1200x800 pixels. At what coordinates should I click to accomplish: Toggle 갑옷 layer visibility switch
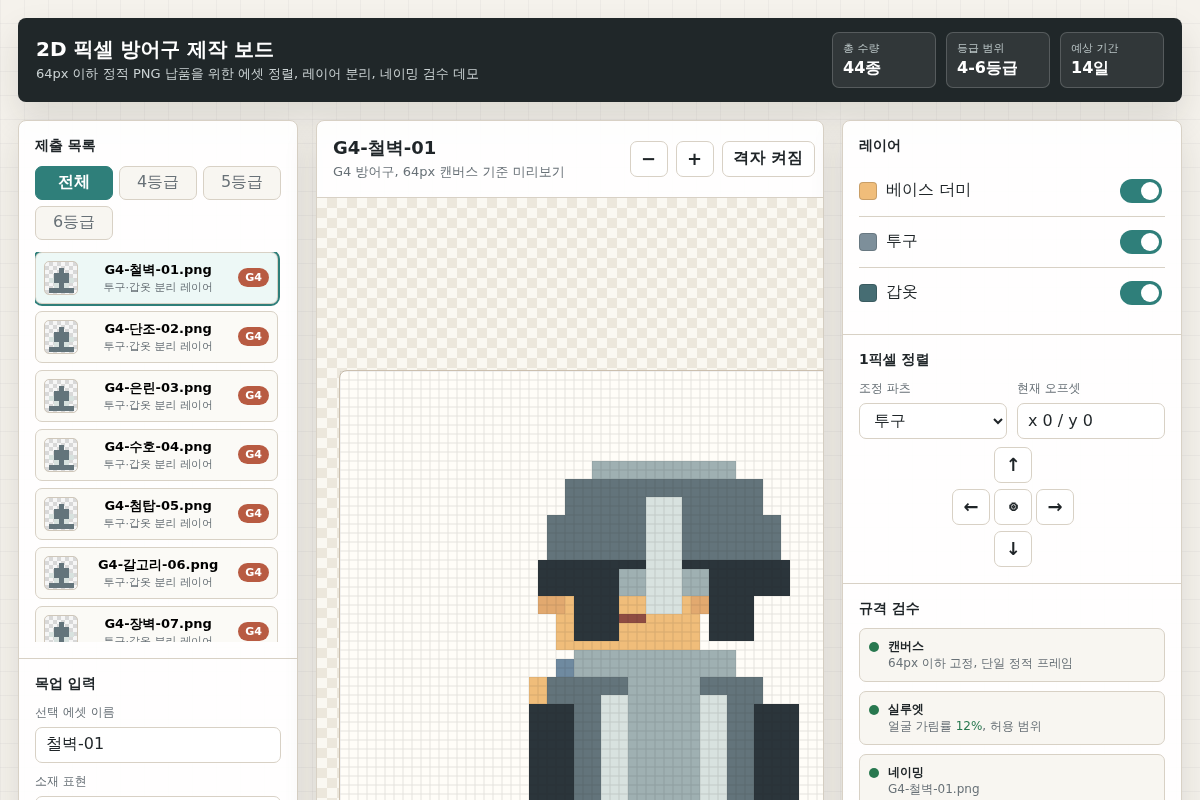coord(1141,293)
